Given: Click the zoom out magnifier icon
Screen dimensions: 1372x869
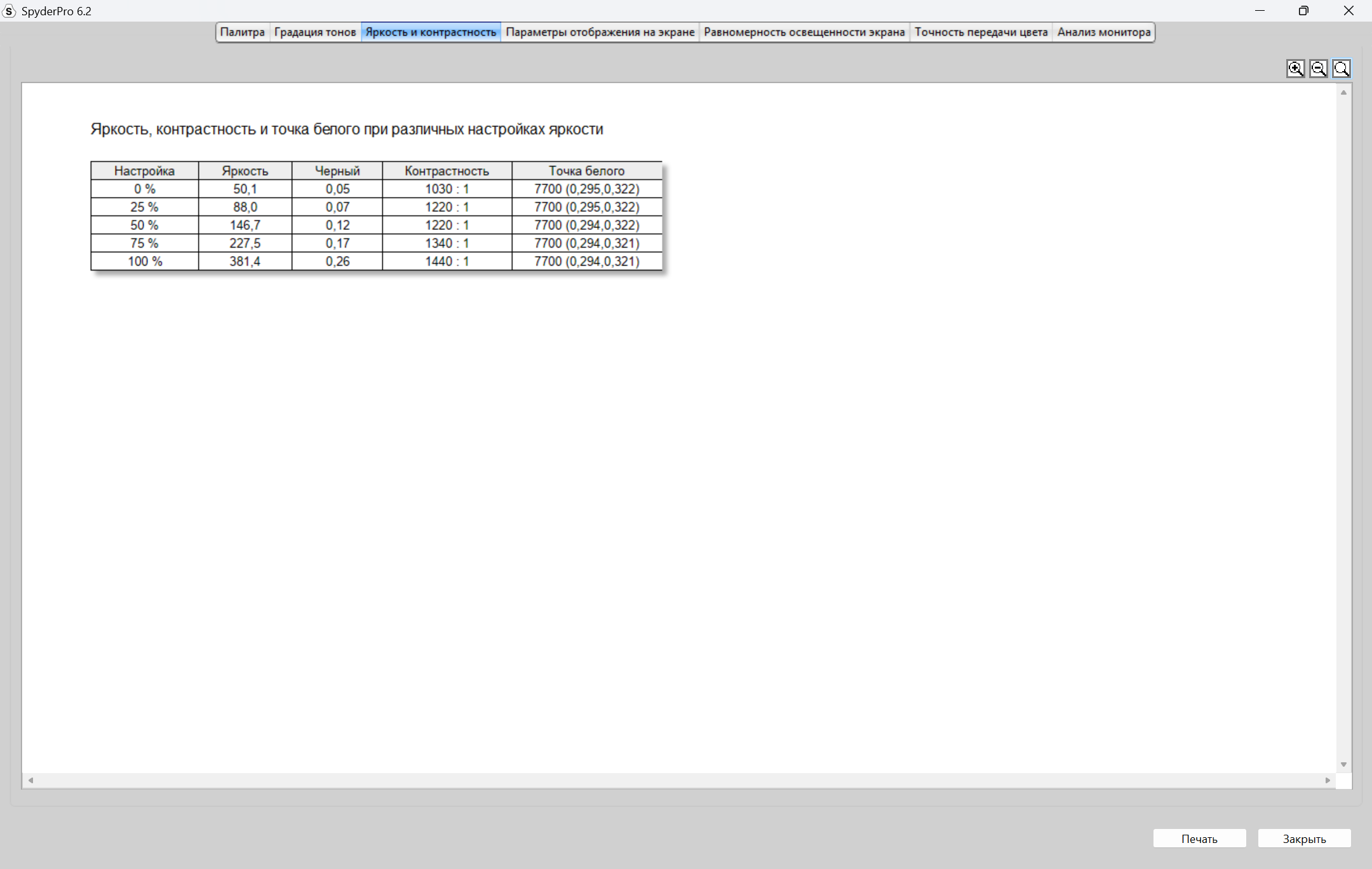Looking at the screenshot, I should tap(1318, 69).
